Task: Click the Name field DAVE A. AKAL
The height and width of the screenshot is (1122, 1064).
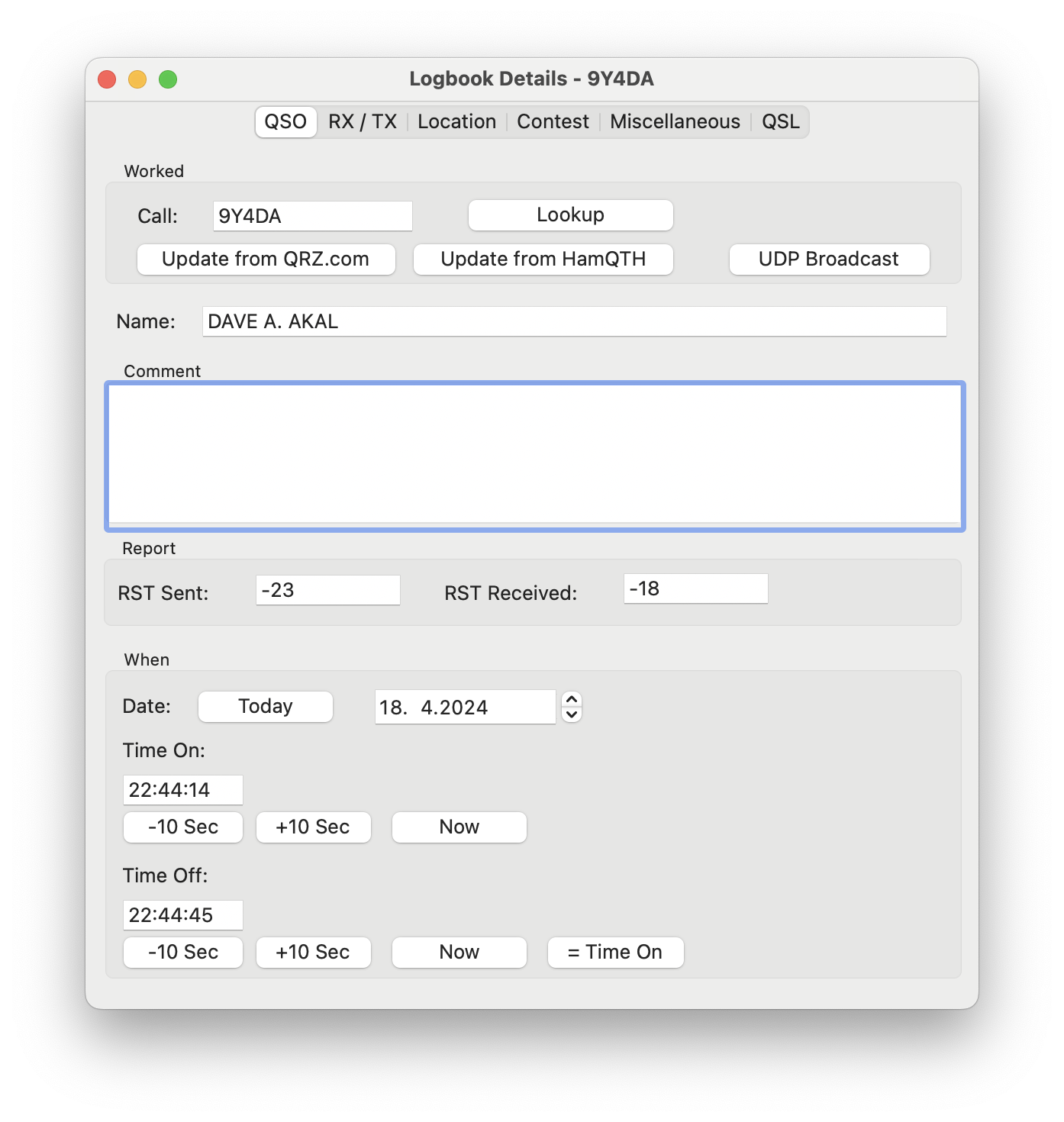Action: [x=574, y=321]
